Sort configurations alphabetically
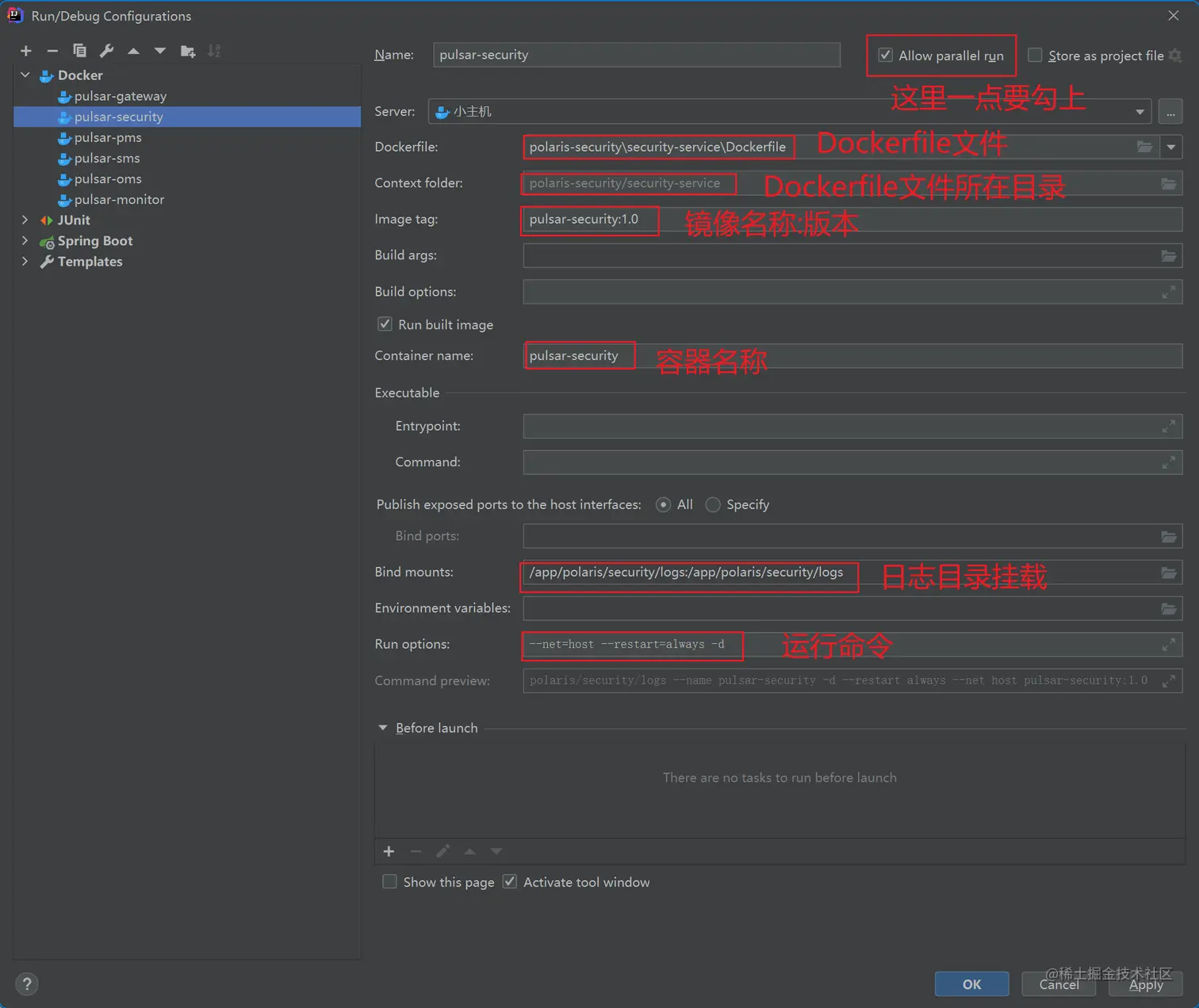This screenshot has height=1008, width=1199. pyautogui.click(x=214, y=51)
